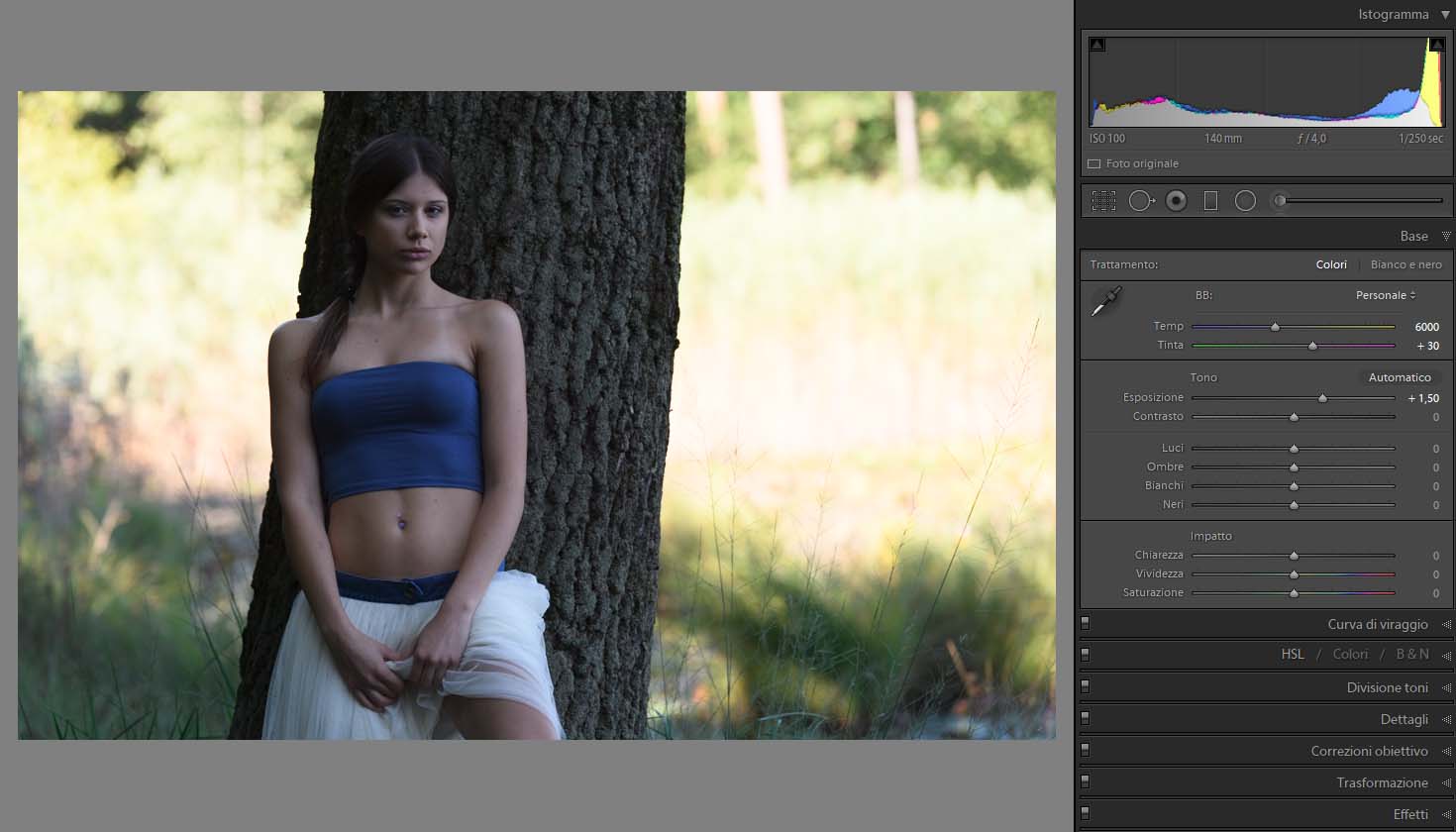This screenshot has height=832, width=1456.
Task: Click the Automatico tone button
Action: pyautogui.click(x=1399, y=377)
